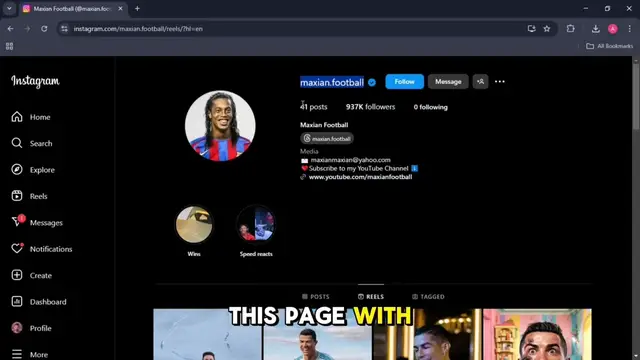
Task: Open Reels from the sidebar
Action: point(29,196)
